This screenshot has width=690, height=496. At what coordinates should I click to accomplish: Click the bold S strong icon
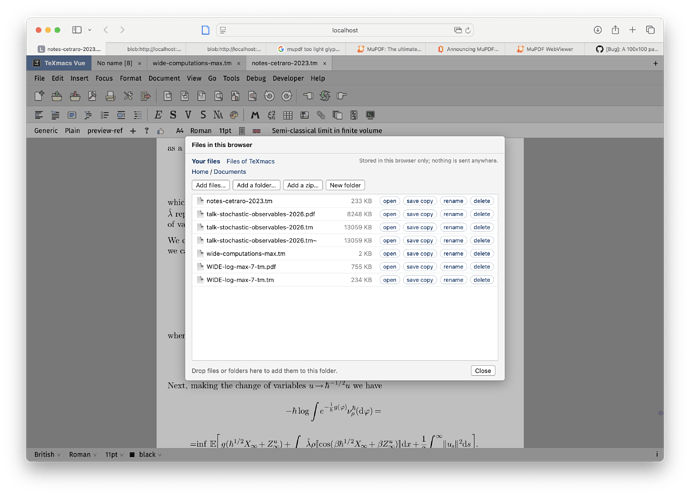(x=173, y=115)
